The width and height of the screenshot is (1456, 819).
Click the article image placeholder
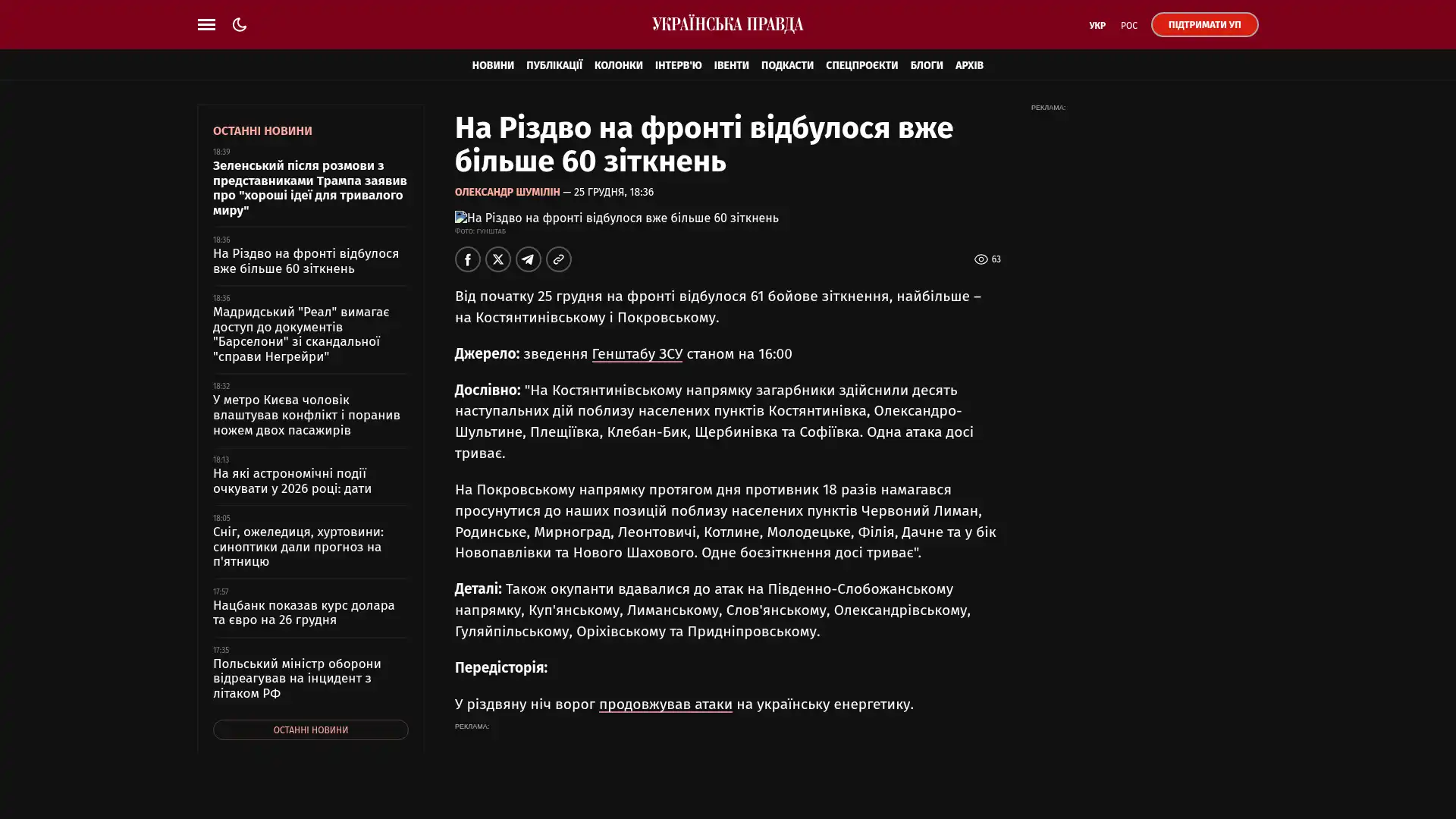(616, 218)
